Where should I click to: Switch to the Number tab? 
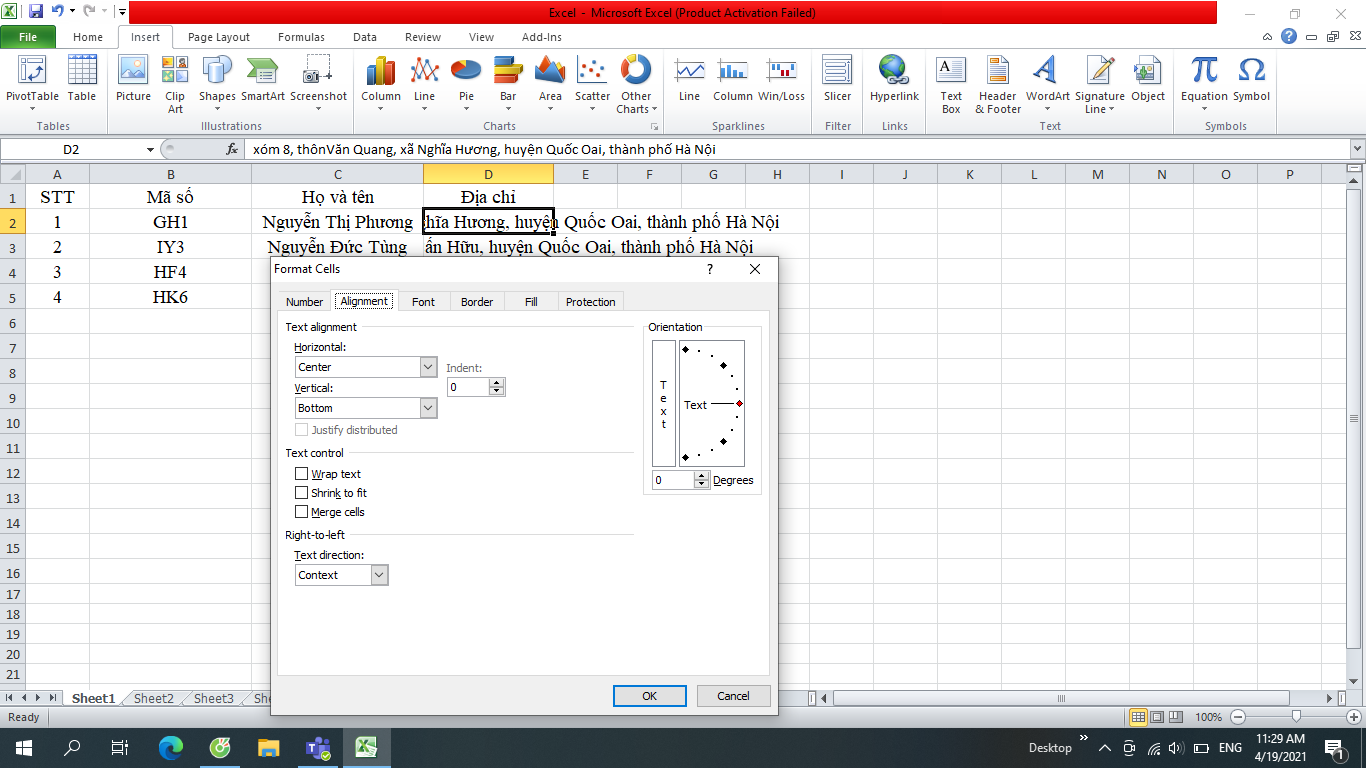[304, 301]
